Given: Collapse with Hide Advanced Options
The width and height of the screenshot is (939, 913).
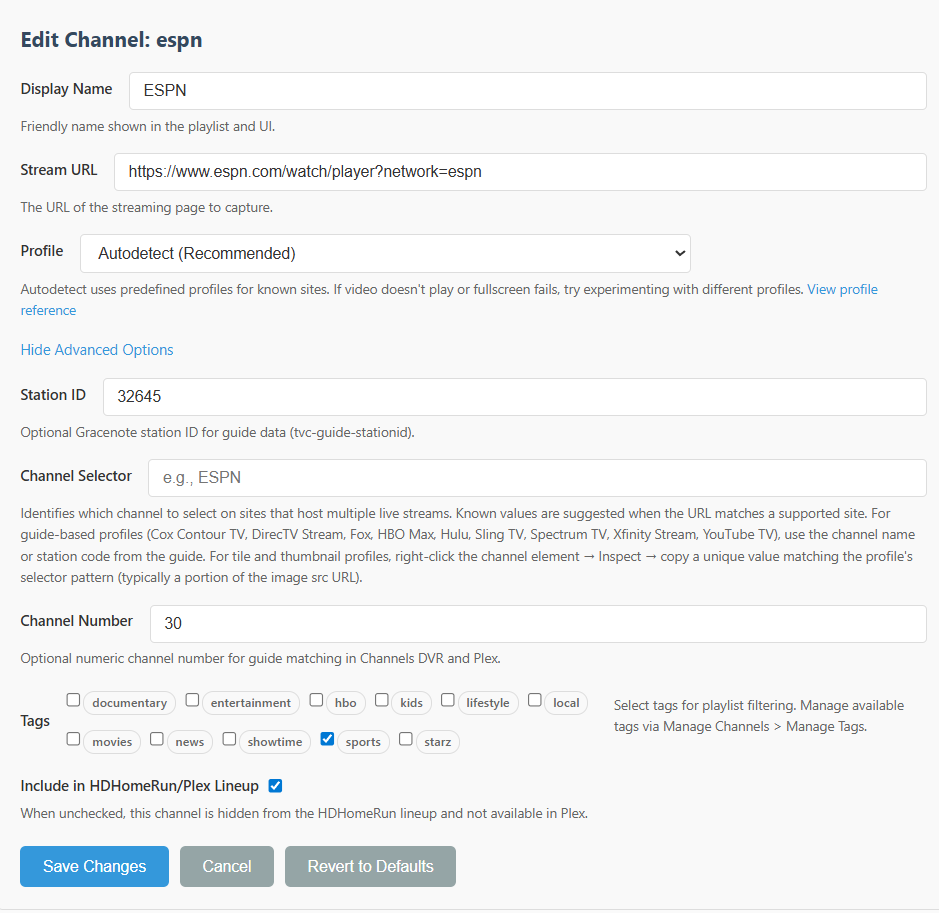Looking at the screenshot, I should 97,350.
